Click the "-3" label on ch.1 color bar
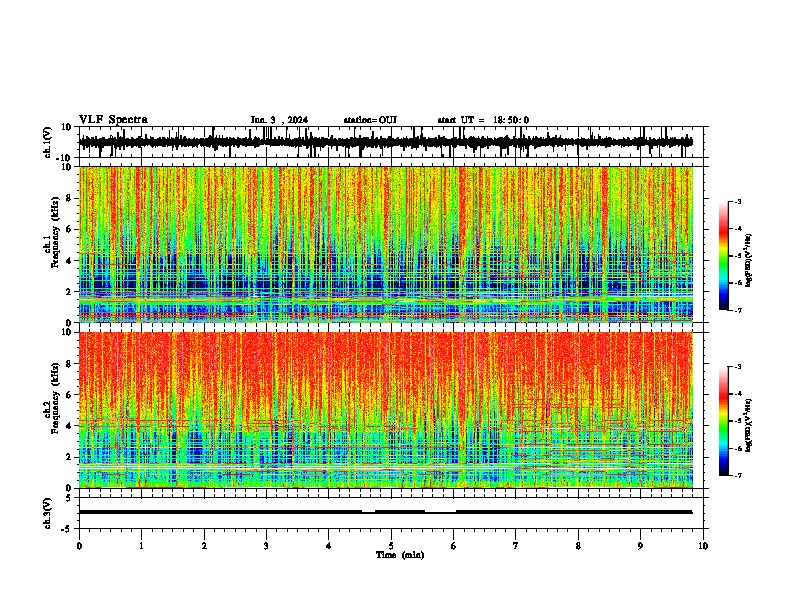This screenshot has height=612, width=792. point(738,202)
